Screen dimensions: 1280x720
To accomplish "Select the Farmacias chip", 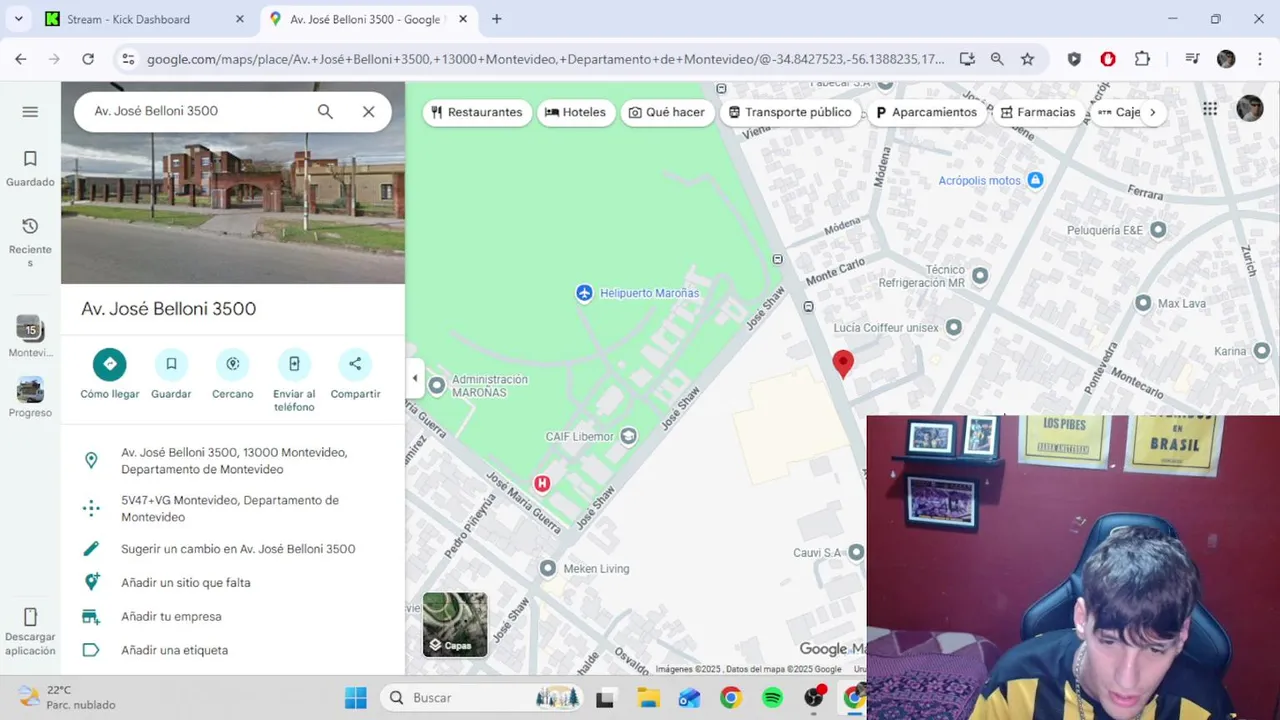I will [1038, 112].
